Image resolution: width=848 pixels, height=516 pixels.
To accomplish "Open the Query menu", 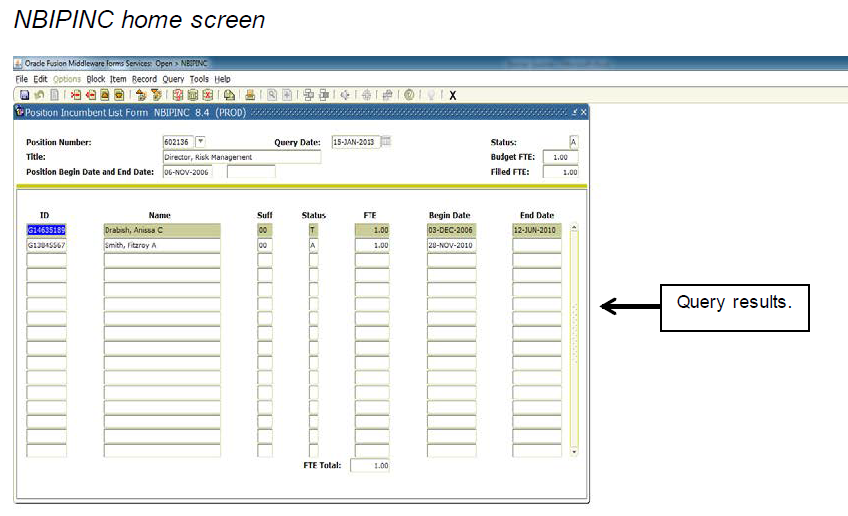I will (x=173, y=79).
